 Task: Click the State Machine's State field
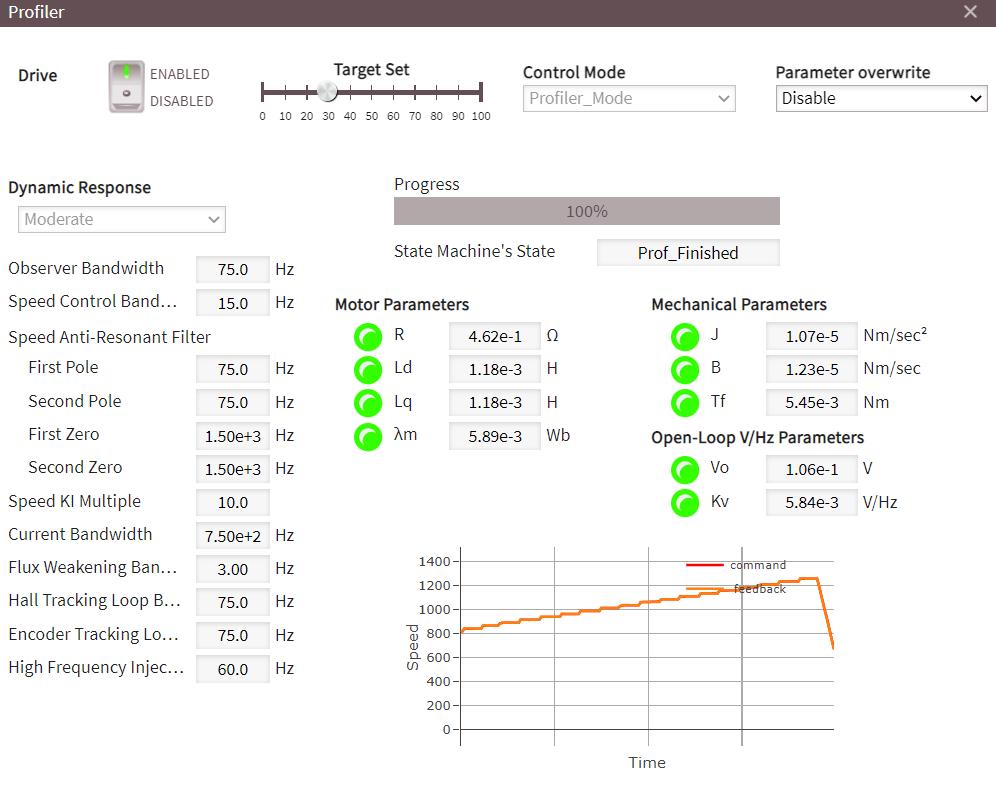pyautogui.click(x=687, y=253)
